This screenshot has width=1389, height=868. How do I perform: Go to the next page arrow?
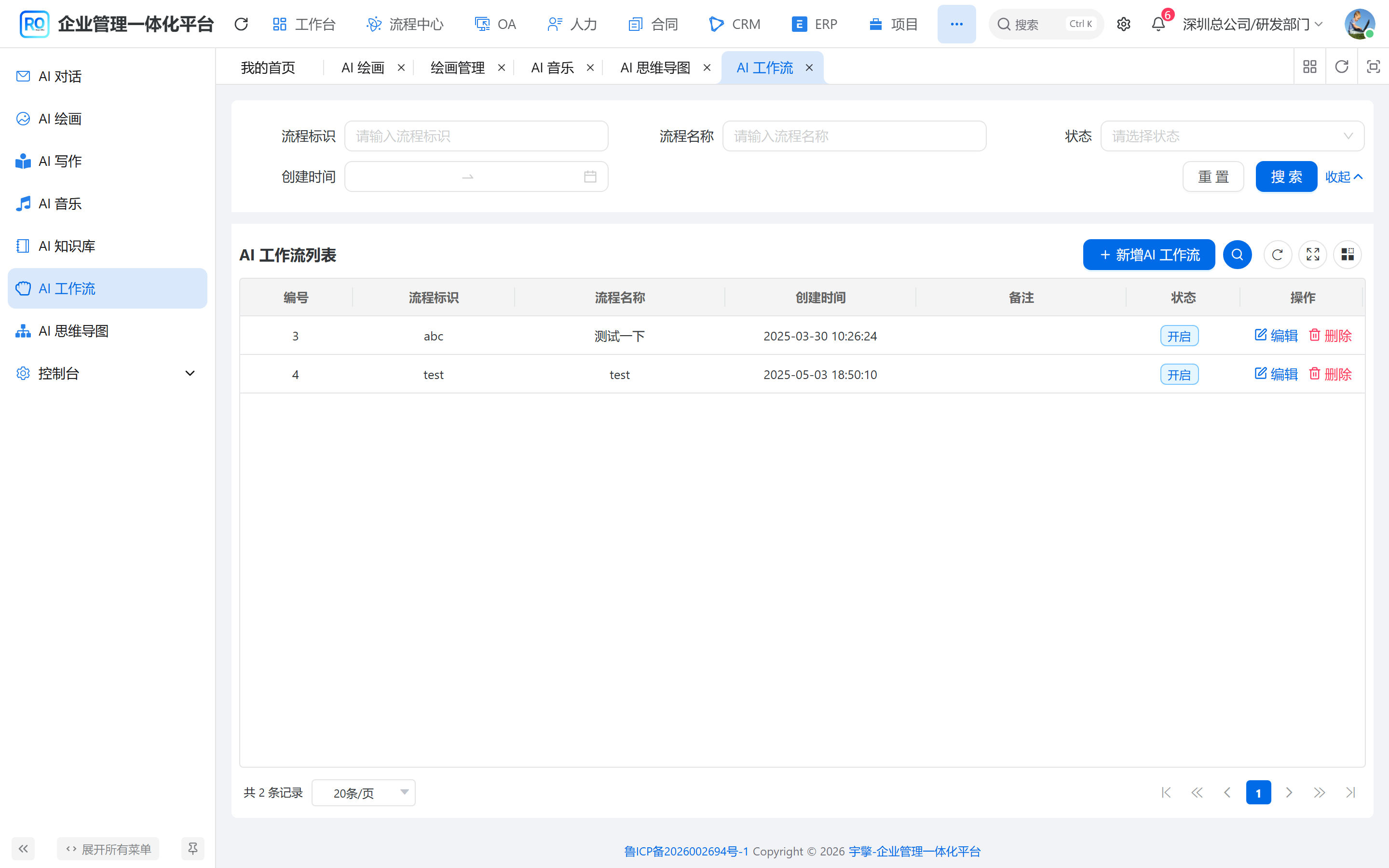pos(1289,793)
